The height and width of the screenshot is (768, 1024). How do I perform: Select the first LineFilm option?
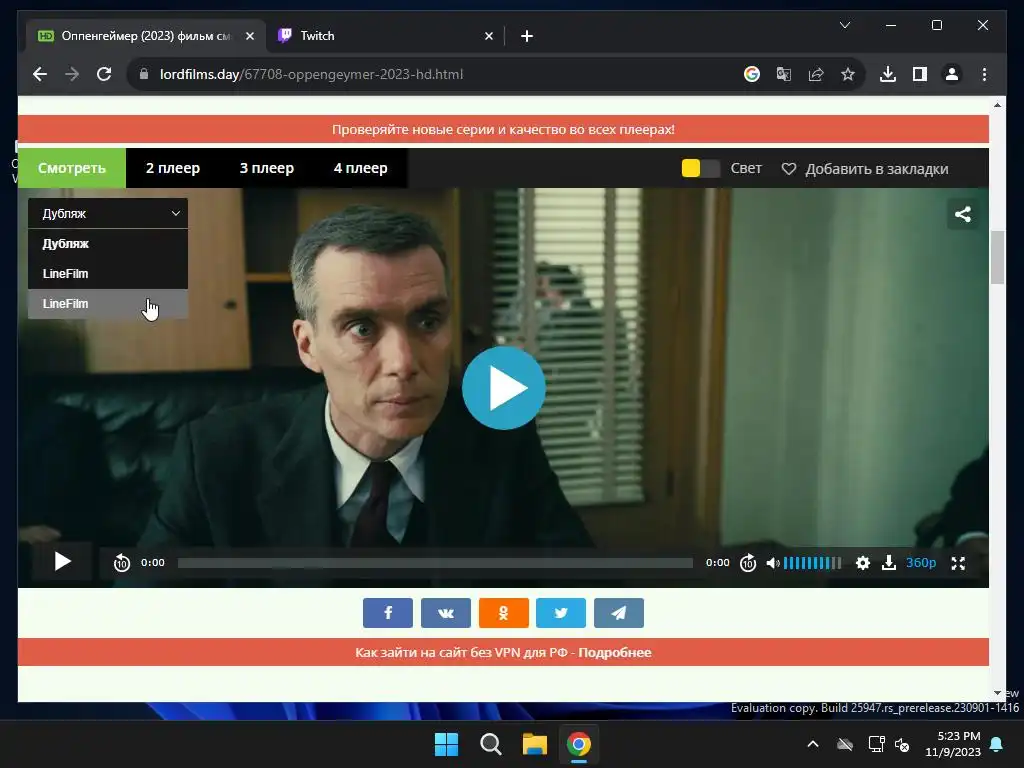(x=108, y=274)
